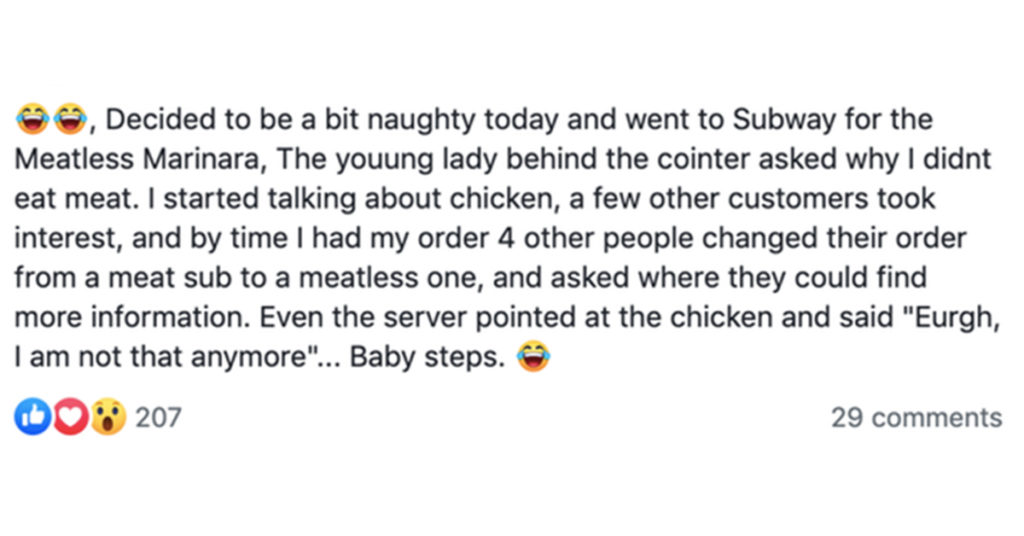The image size is (1024, 536).
Task: Click the misspelled word "youung"
Action: click(384, 161)
